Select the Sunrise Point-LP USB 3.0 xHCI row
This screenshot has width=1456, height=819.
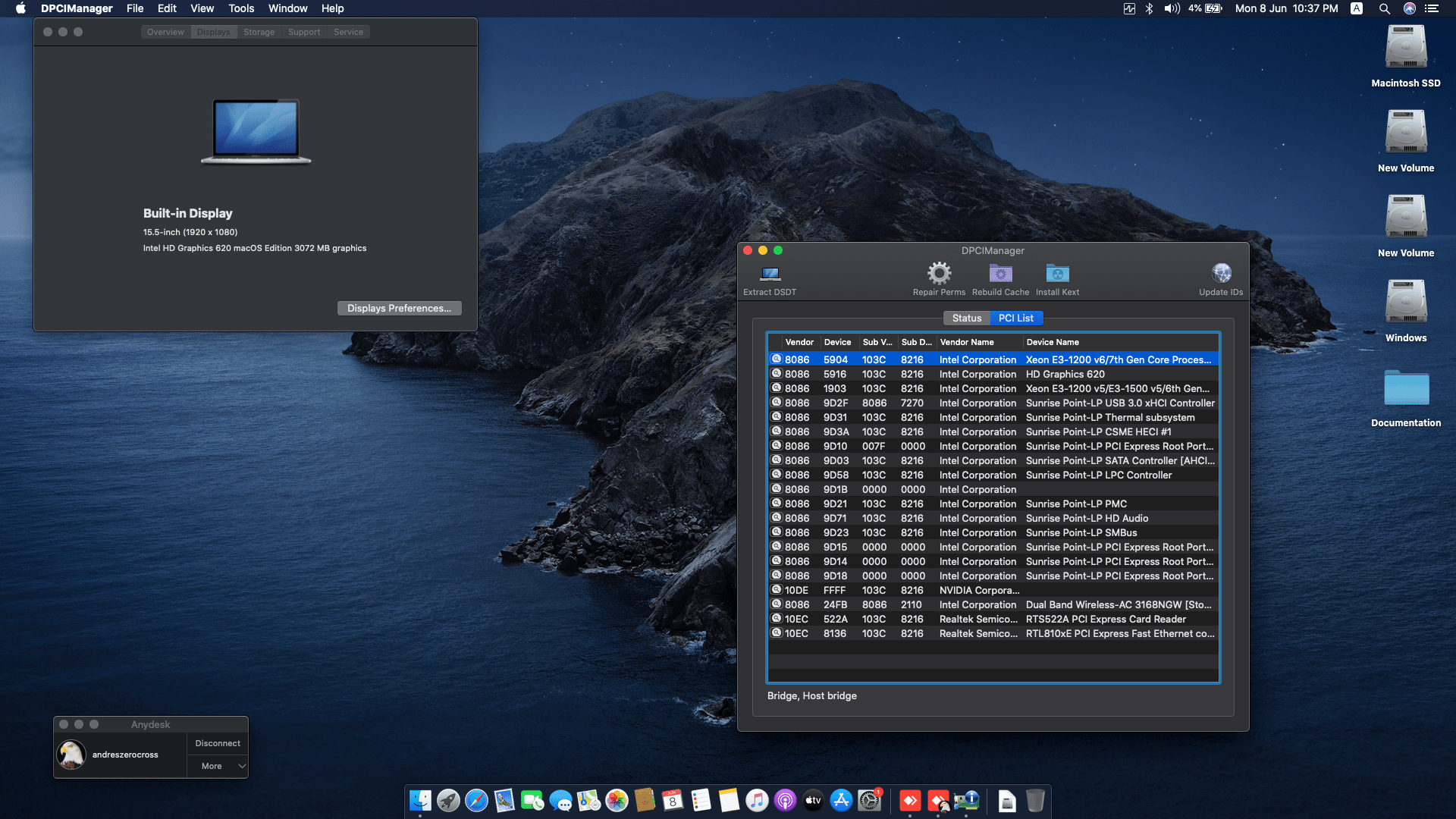click(993, 403)
